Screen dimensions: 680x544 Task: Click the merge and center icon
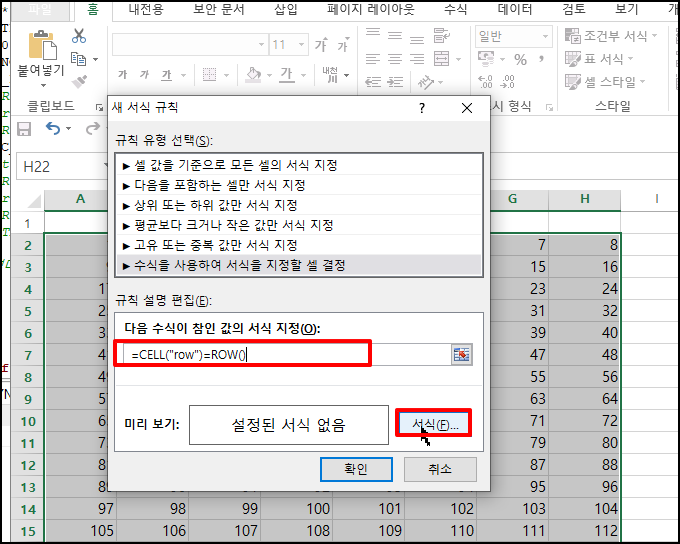tap(441, 59)
